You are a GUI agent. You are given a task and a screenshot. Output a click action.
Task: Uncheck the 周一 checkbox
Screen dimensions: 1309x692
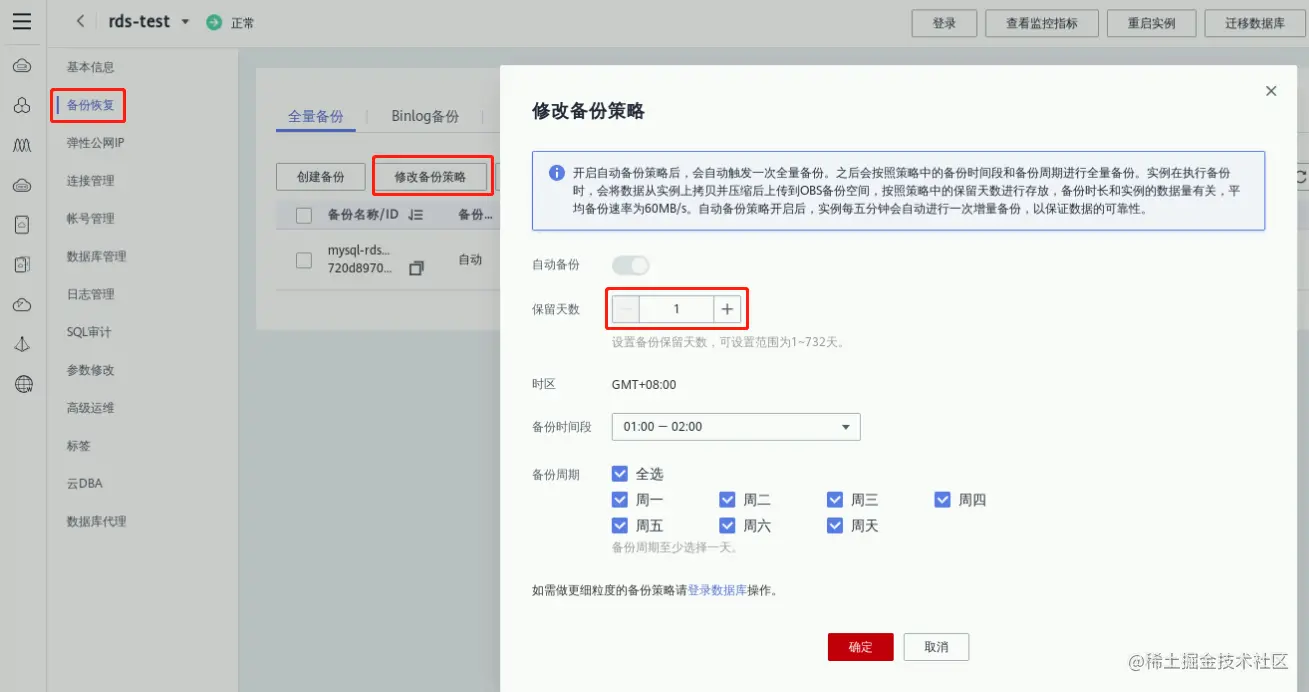click(x=620, y=500)
